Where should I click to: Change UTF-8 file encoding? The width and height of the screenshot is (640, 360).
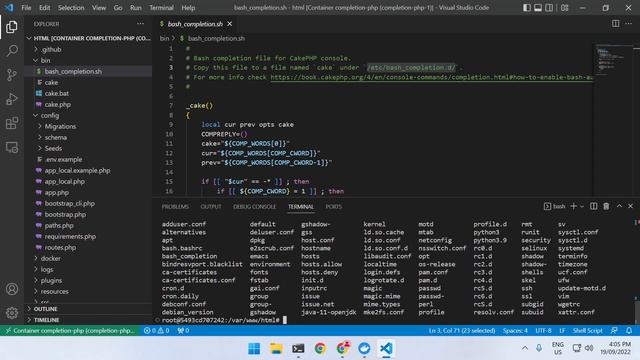pos(543,331)
